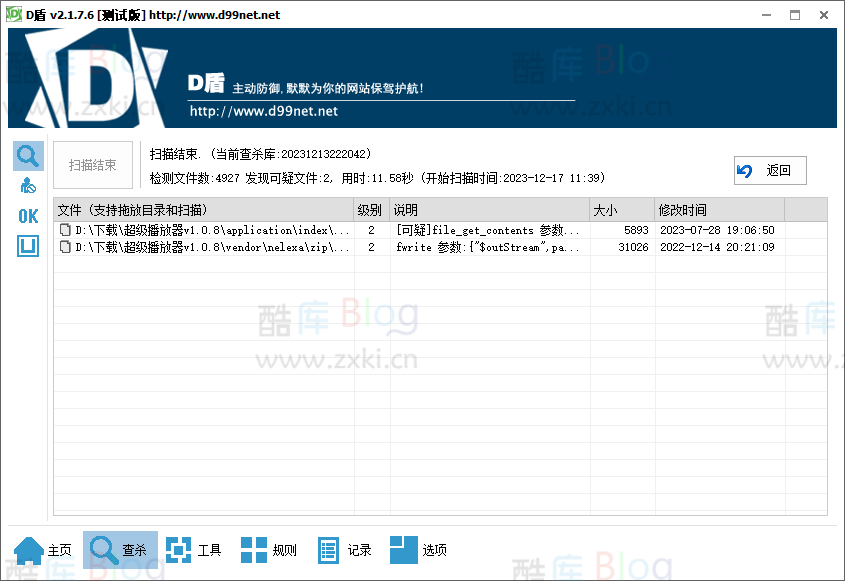Click the bug-removal icon in the left sidebar
845x581 pixels.
click(27, 185)
